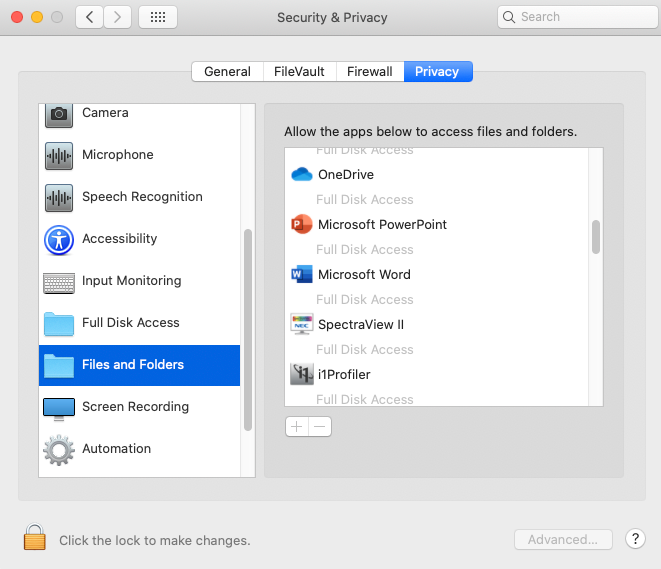Click the Microsoft Word app icon
Image resolution: width=661 pixels, height=569 pixels.
click(x=302, y=274)
